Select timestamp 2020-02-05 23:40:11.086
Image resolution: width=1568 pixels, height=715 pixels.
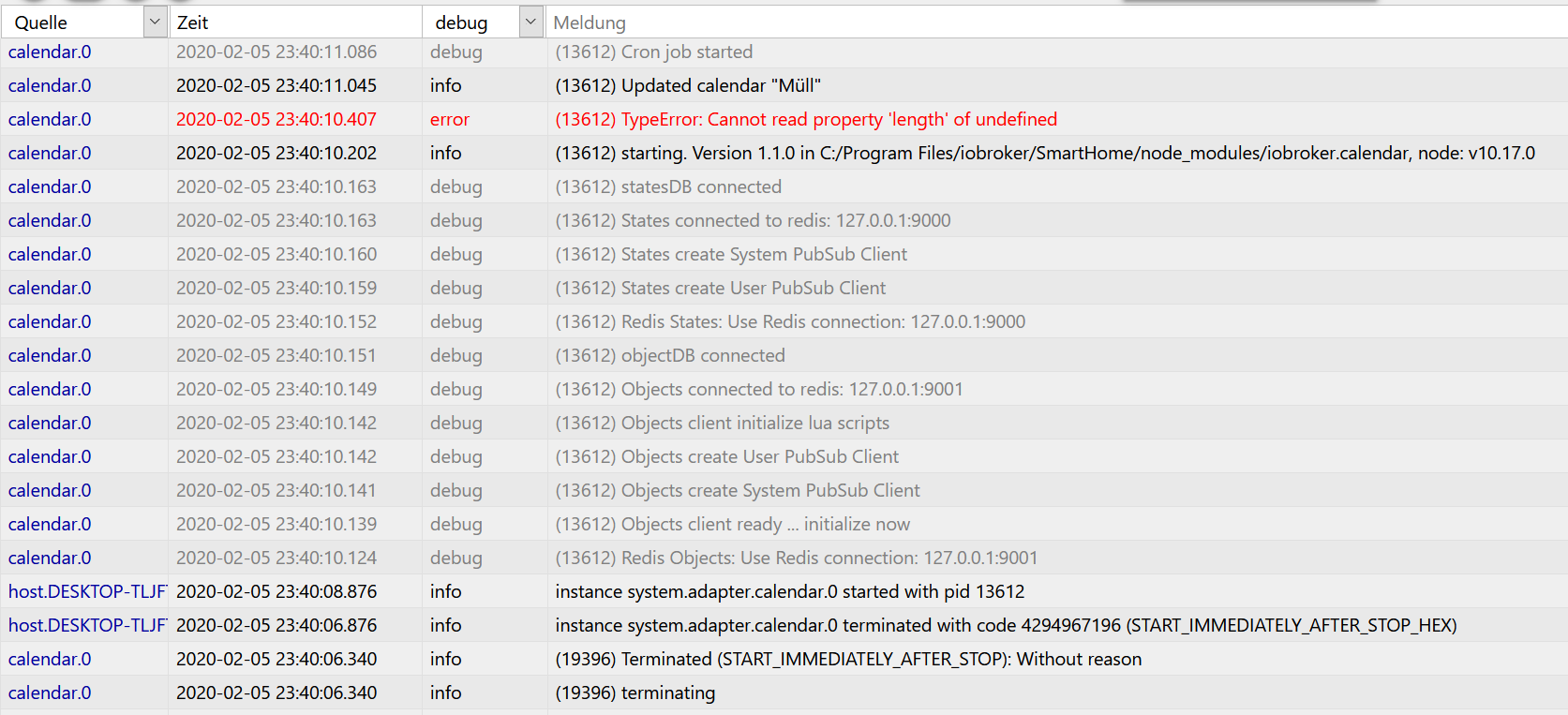point(276,52)
